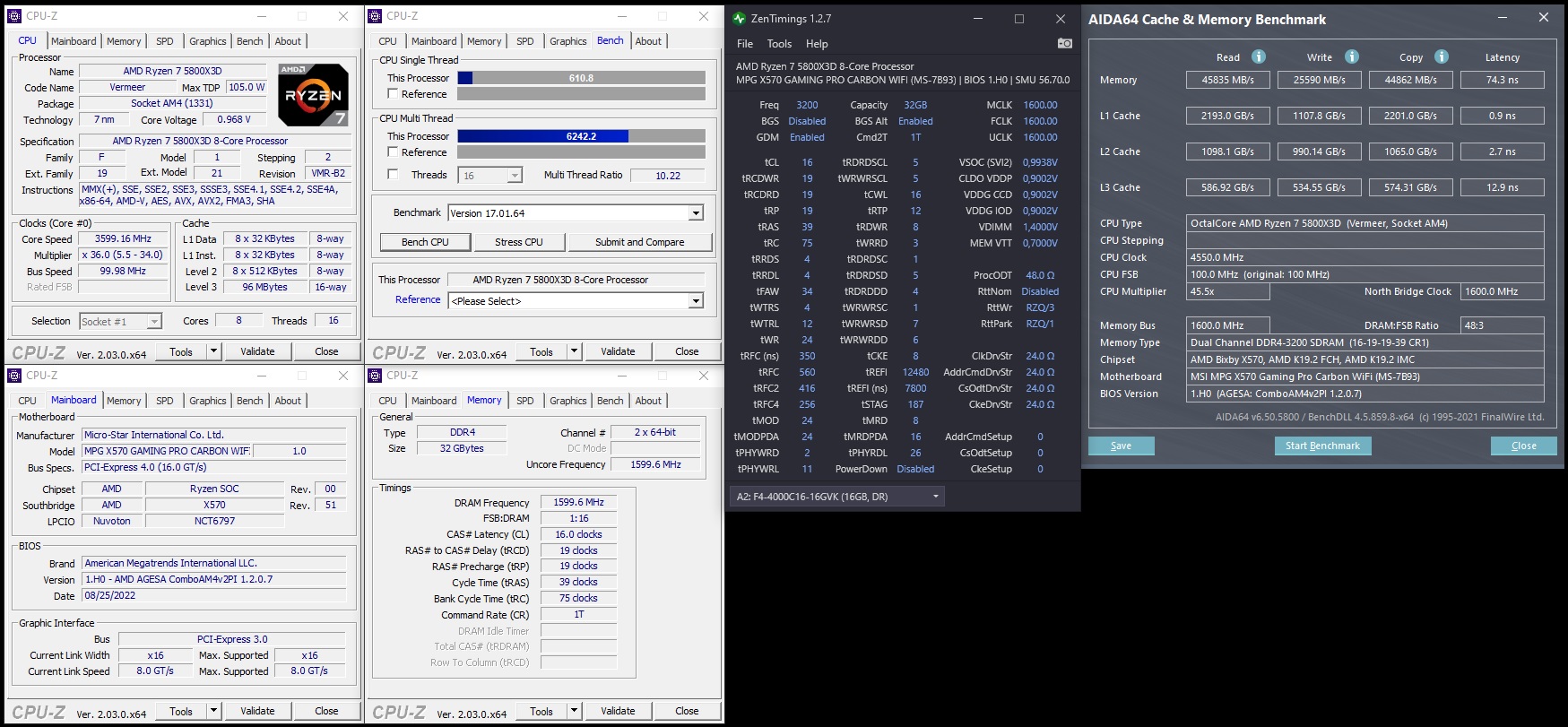Click the ZenTimings app icon in title bar

point(739,18)
